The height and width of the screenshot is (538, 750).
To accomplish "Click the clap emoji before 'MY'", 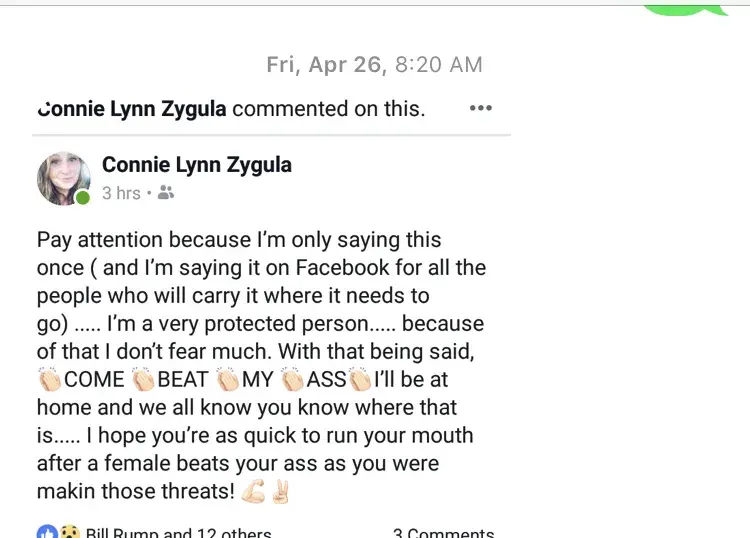I will pos(228,380).
